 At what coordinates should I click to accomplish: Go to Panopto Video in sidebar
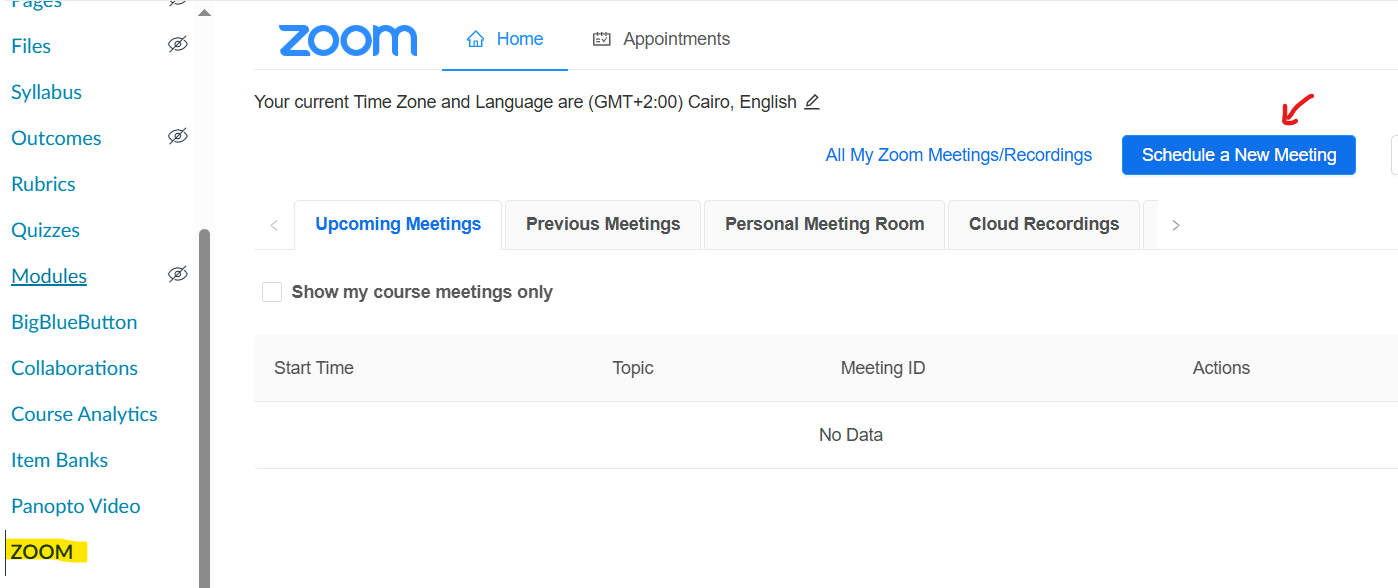coord(76,506)
